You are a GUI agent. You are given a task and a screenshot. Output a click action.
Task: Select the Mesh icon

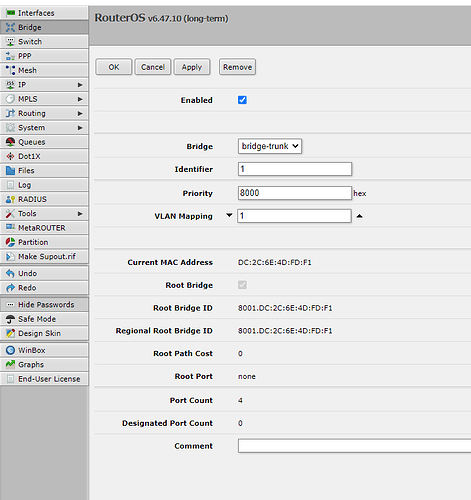[x=10, y=70]
